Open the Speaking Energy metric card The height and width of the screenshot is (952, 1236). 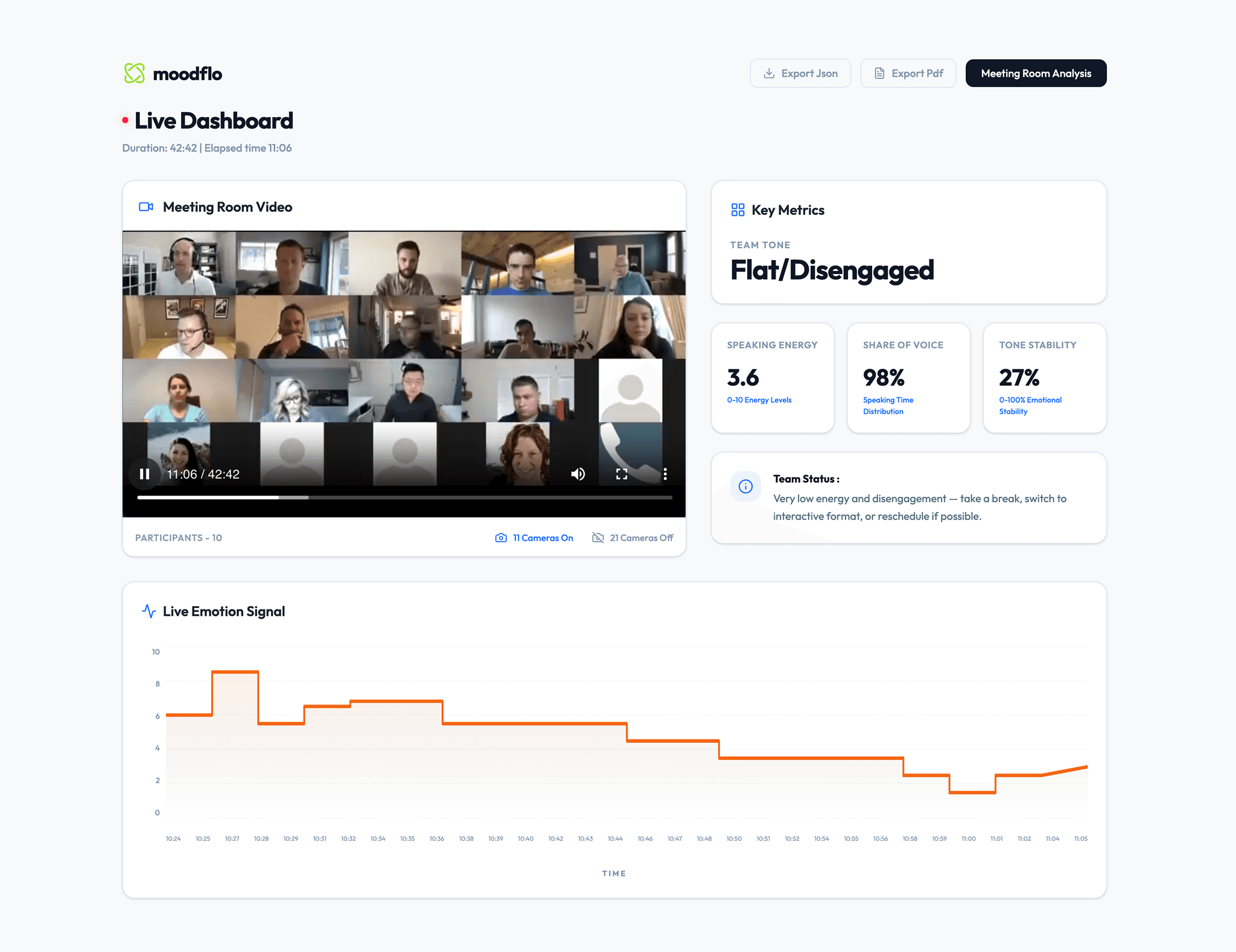772,377
